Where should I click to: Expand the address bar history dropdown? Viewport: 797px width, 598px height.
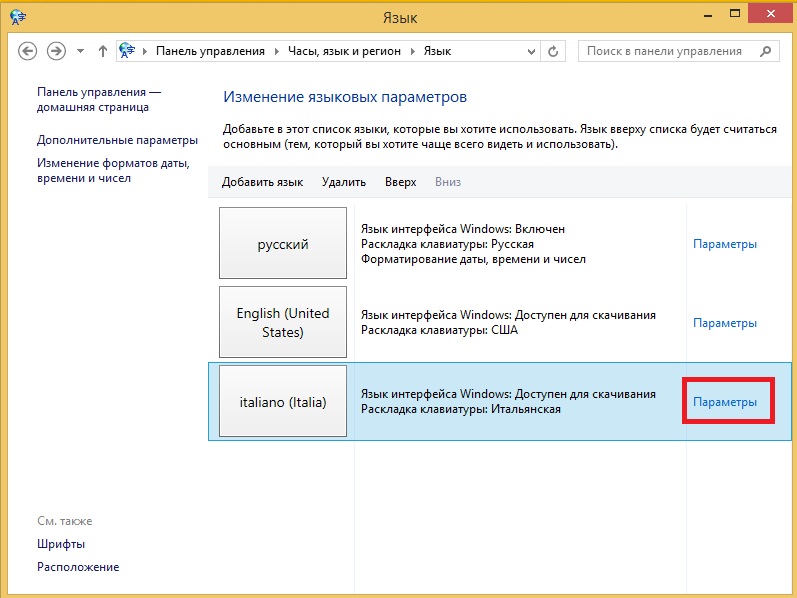pyautogui.click(x=531, y=51)
